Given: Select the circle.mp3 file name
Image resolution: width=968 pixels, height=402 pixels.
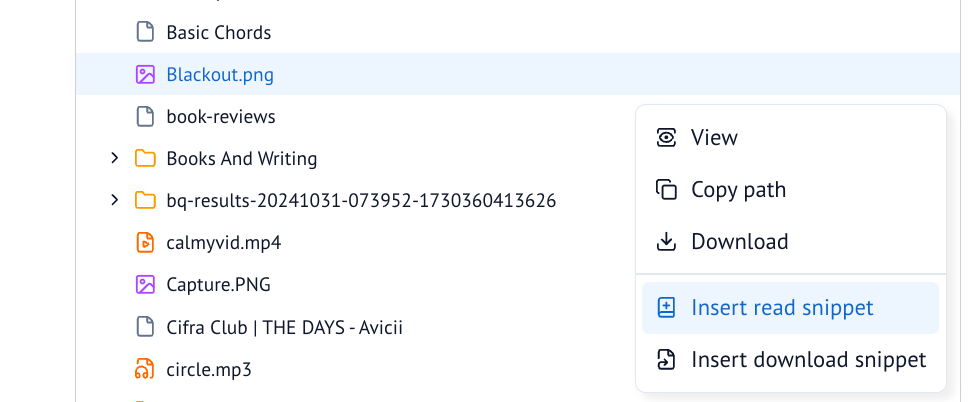Looking at the screenshot, I should (209, 370).
